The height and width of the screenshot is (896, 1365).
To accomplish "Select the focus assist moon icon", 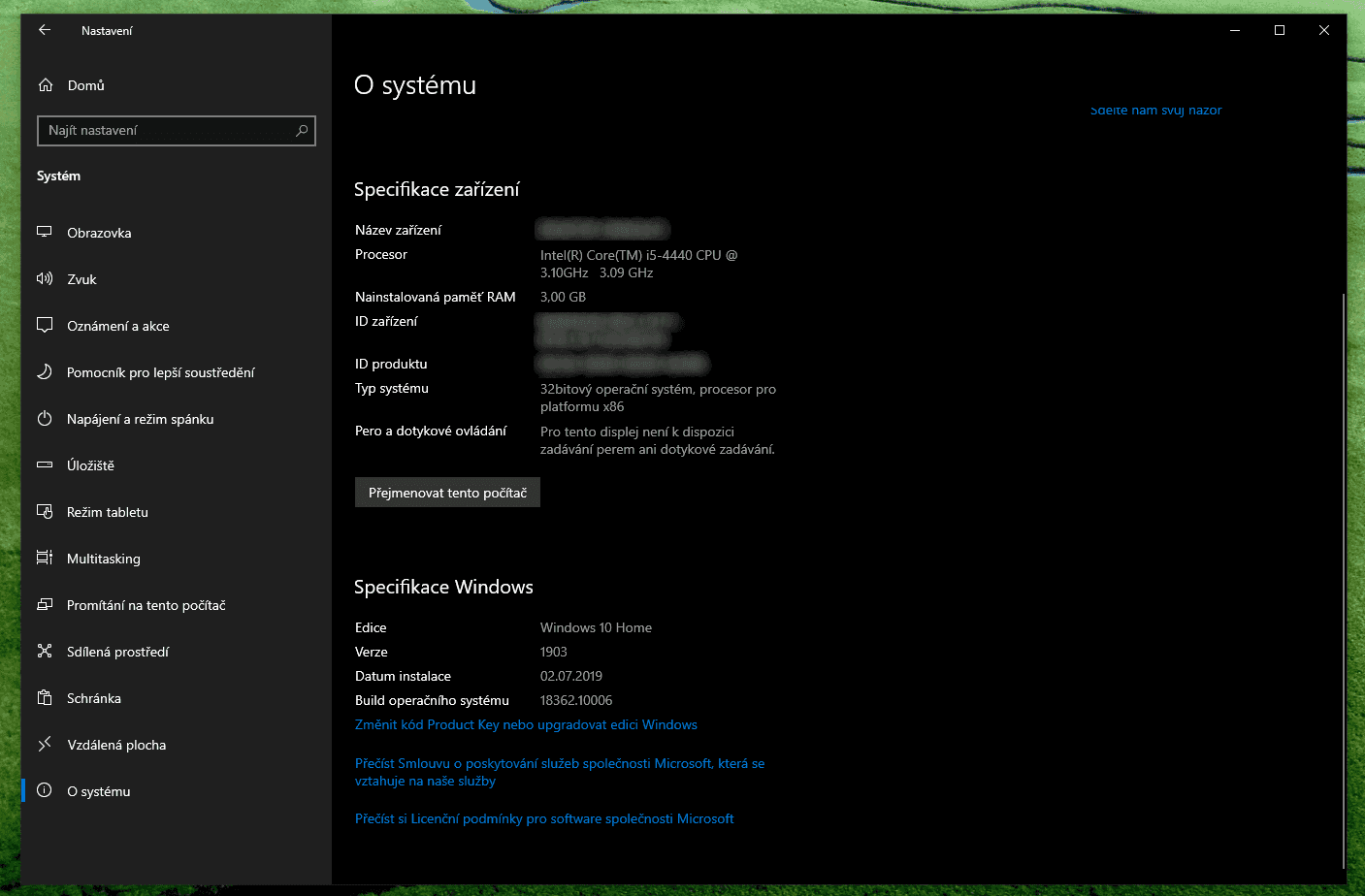I will click(45, 371).
